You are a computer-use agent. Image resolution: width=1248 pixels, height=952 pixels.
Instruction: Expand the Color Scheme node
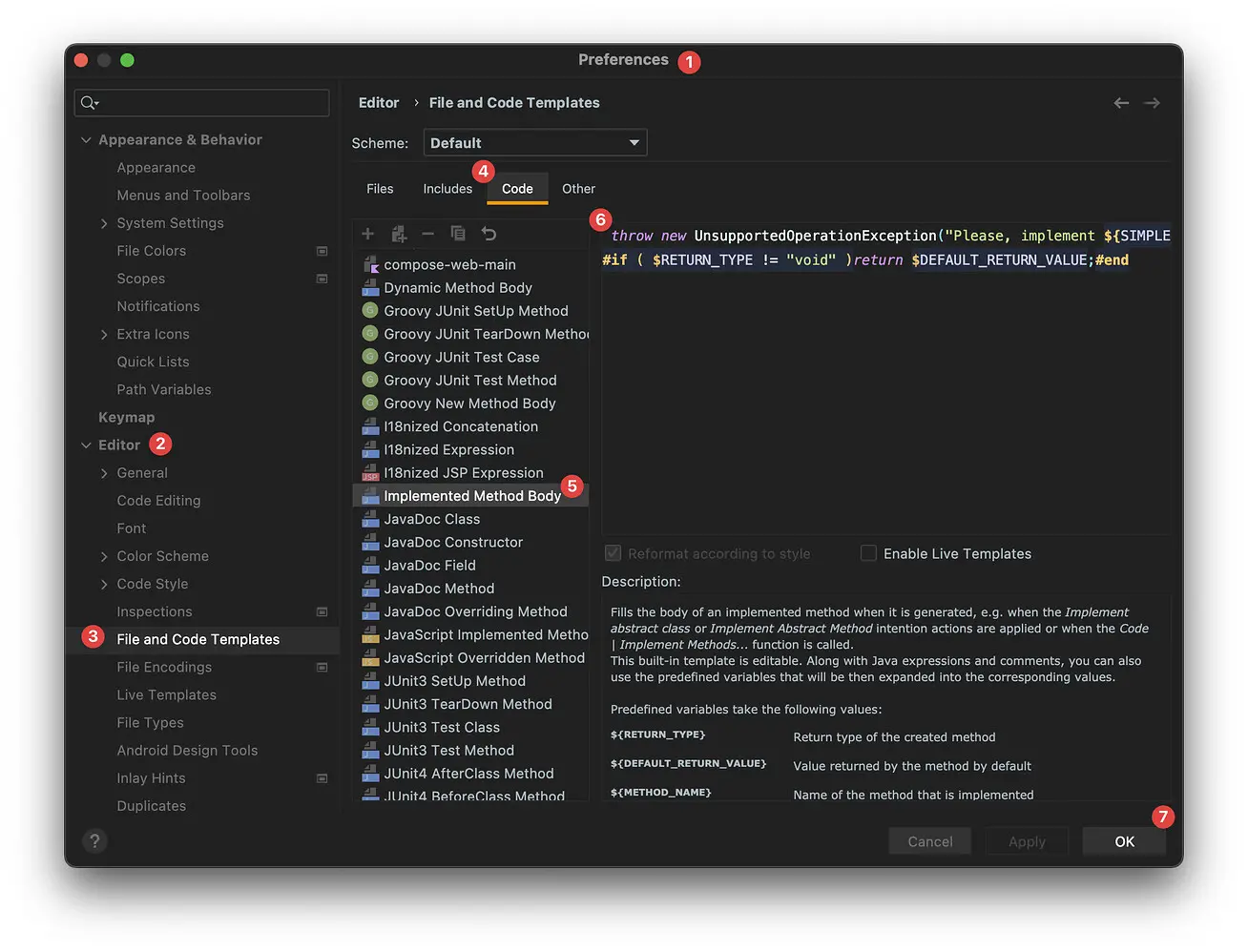[x=104, y=556]
